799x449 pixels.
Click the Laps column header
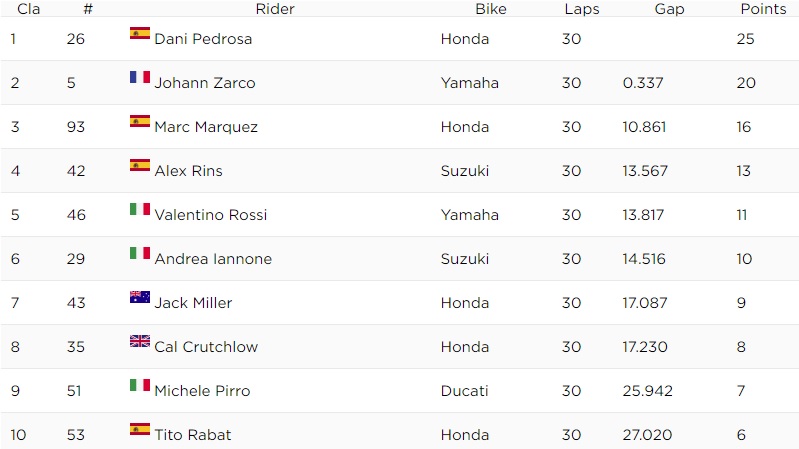point(581,9)
